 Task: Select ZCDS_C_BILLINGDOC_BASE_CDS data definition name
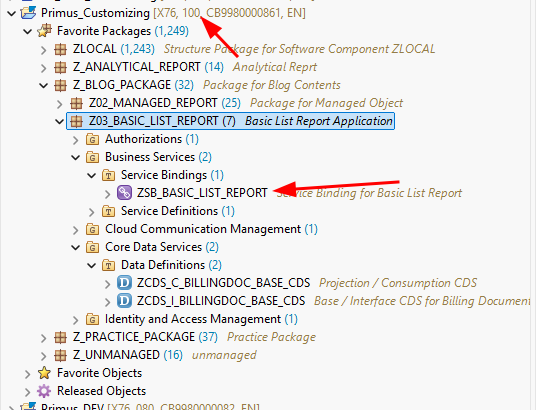click(x=223, y=283)
